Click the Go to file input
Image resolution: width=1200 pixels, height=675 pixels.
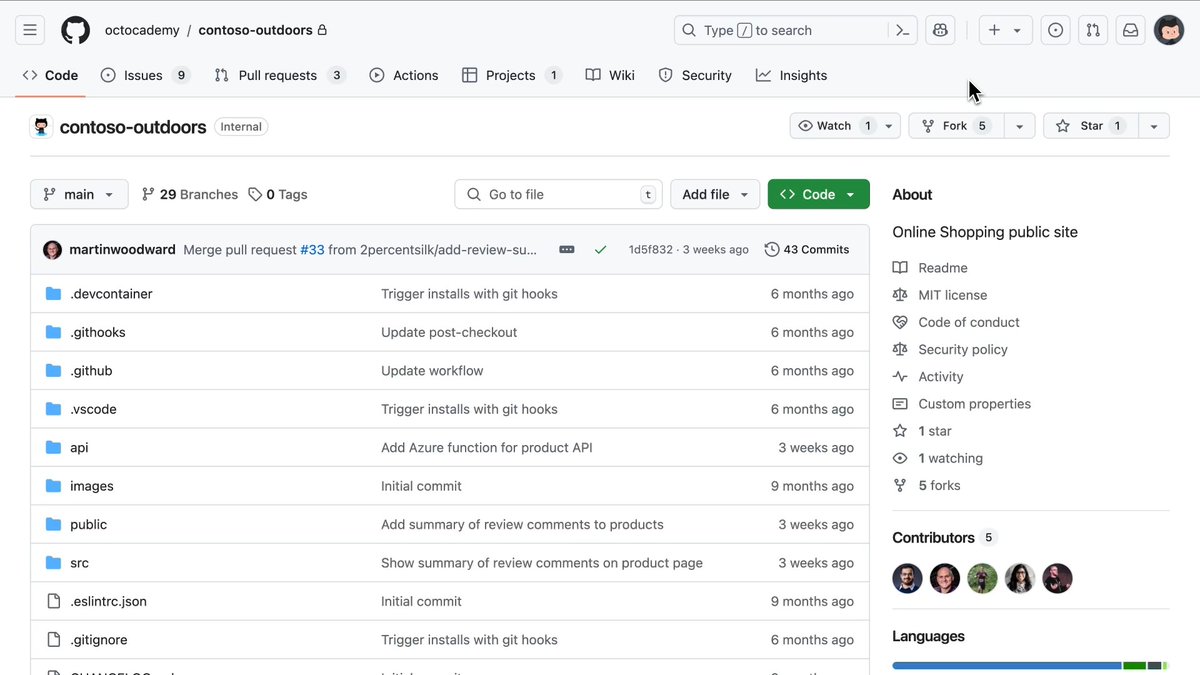coord(559,194)
